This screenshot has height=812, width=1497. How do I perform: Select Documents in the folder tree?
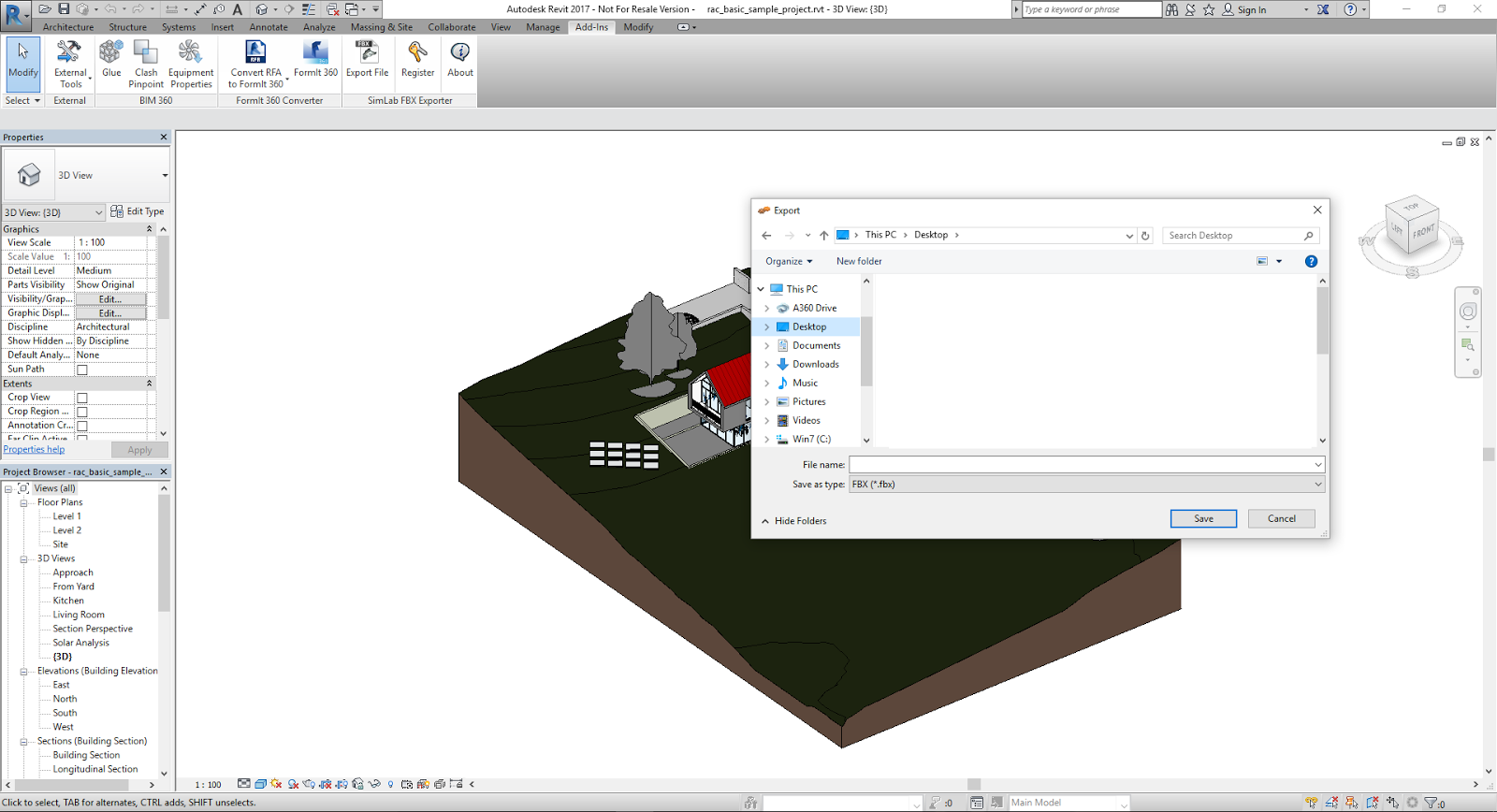point(816,345)
